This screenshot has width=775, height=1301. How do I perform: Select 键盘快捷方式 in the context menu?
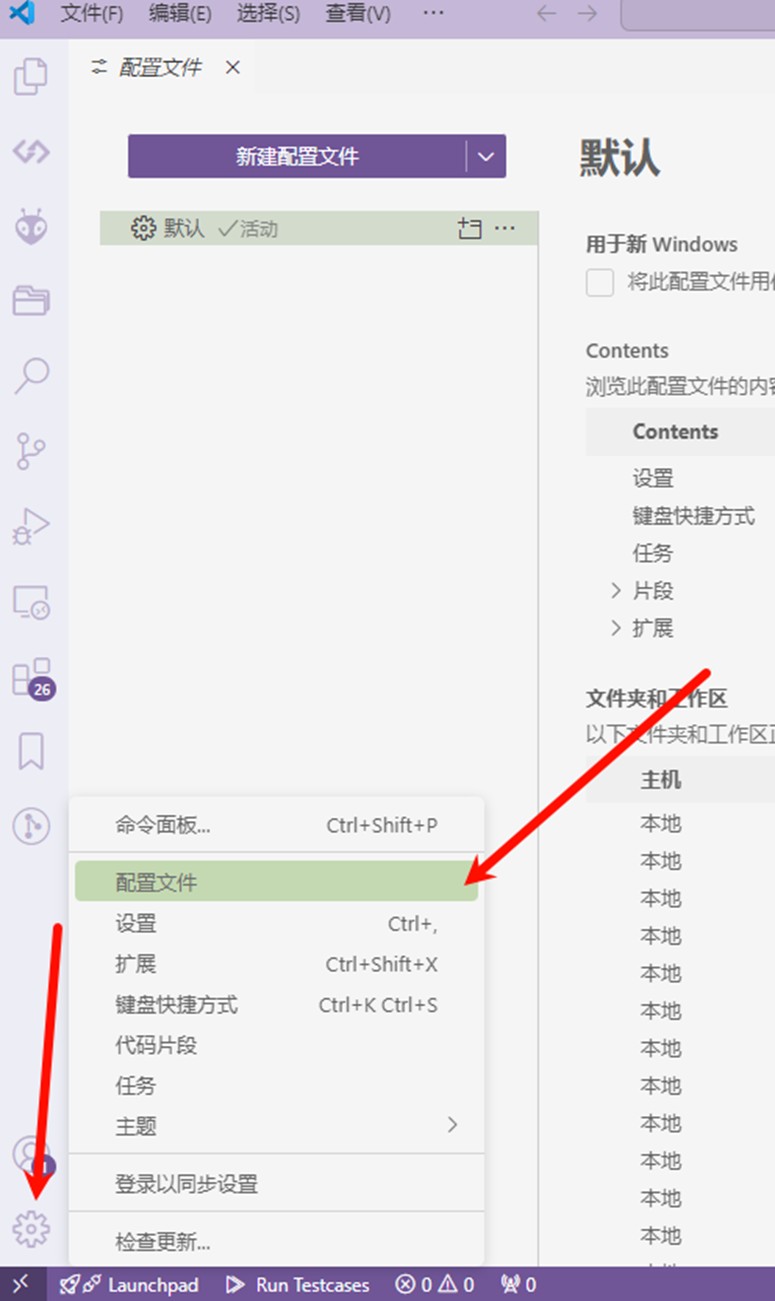click(x=276, y=1005)
